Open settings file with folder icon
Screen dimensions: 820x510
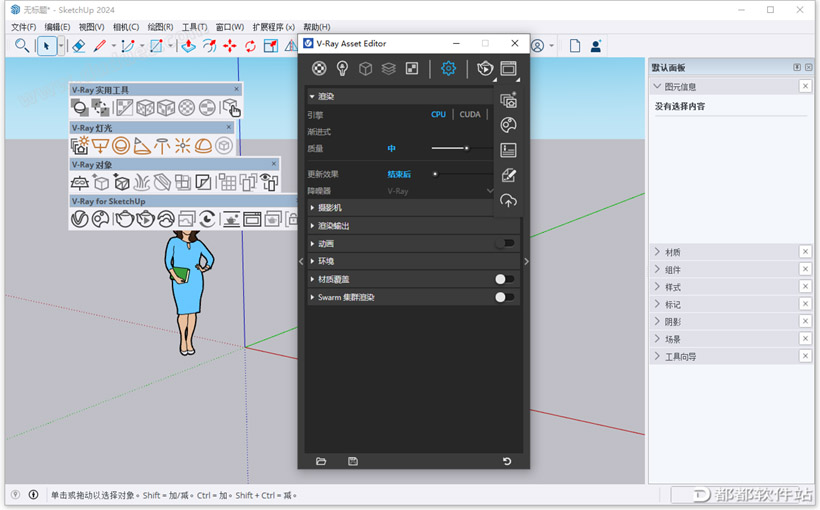tap(321, 461)
